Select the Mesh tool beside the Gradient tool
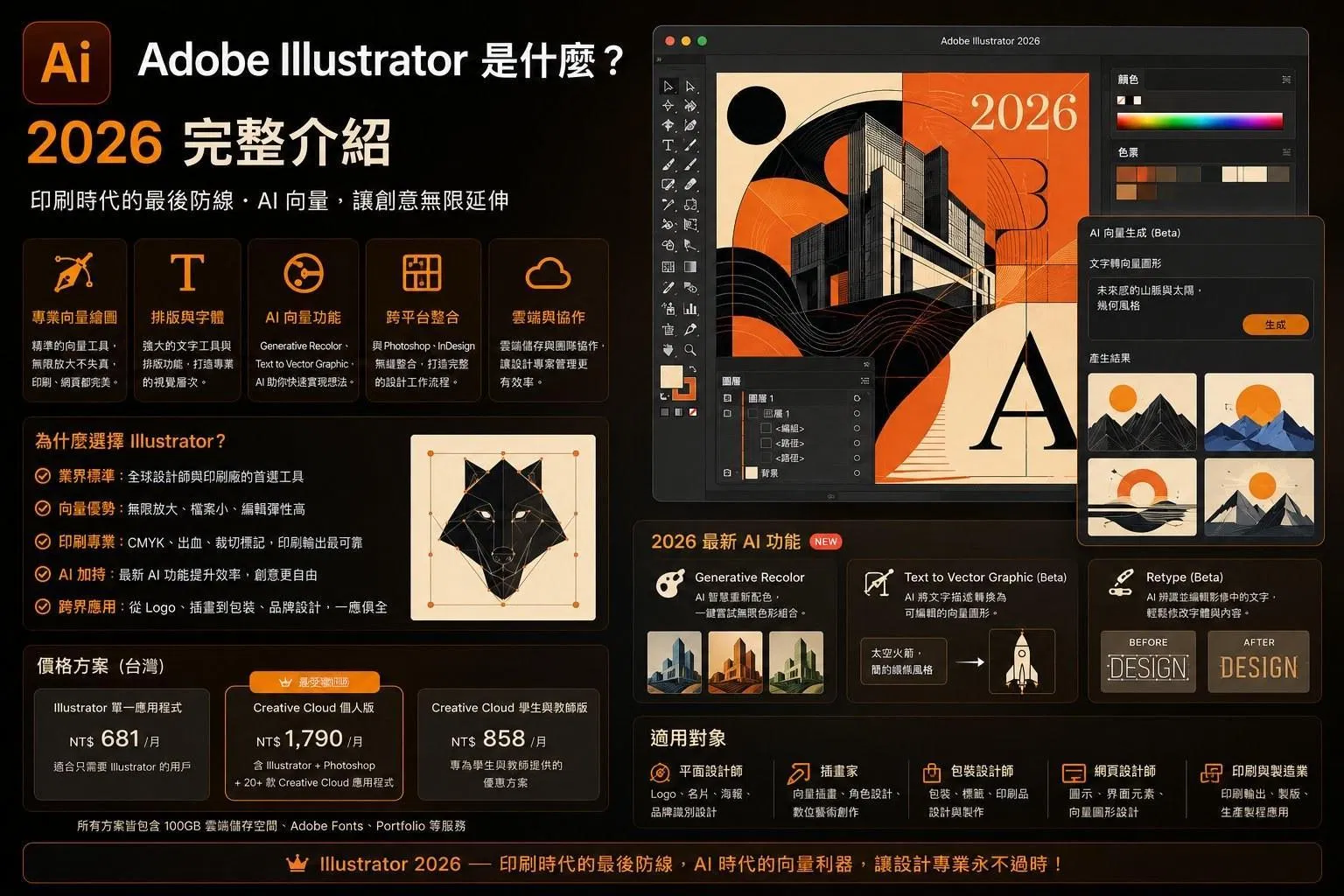Viewport: 1344px width, 896px height. (x=668, y=266)
